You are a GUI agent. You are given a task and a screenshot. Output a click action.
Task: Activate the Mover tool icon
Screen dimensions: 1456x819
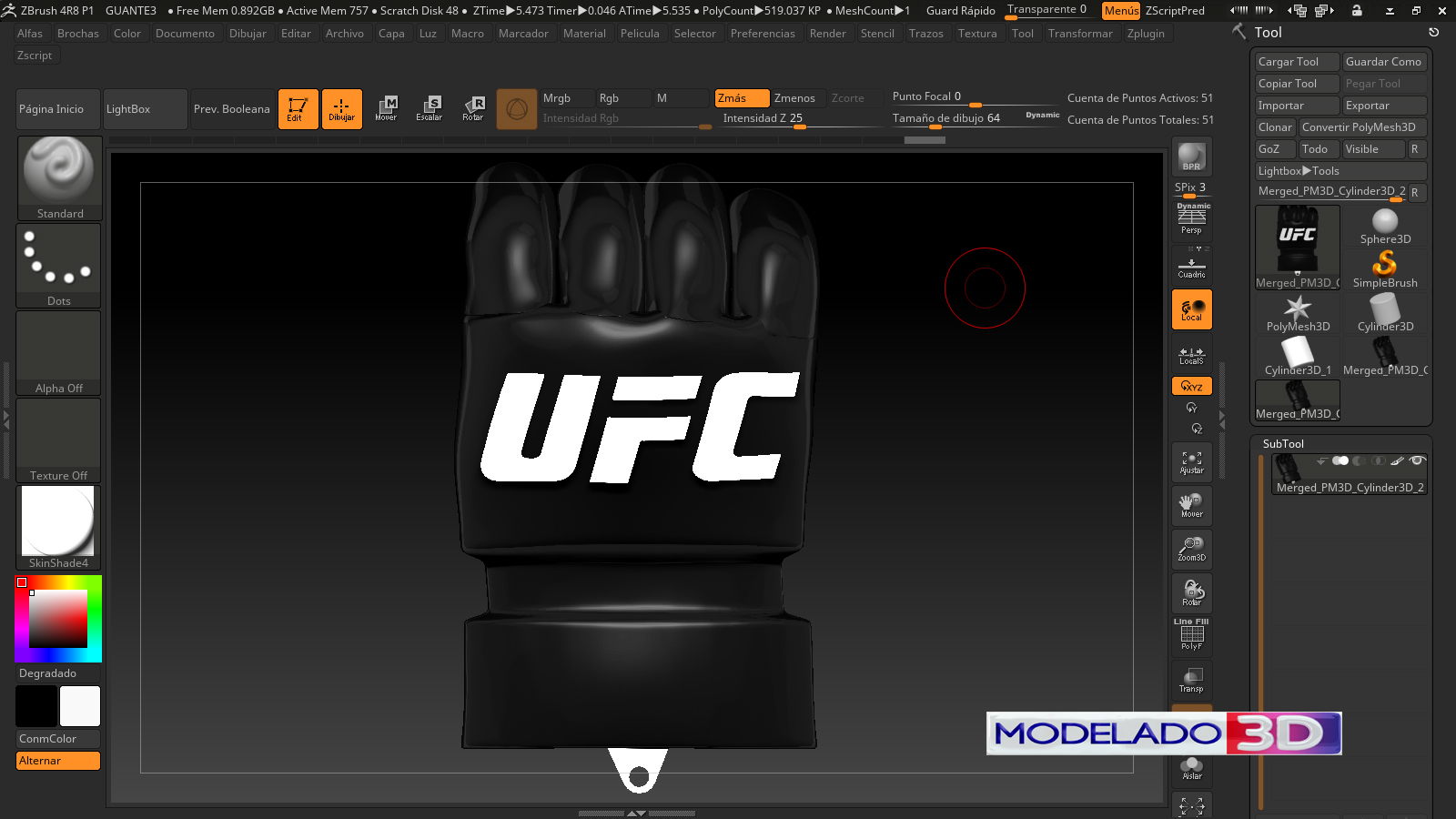(387, 108)
